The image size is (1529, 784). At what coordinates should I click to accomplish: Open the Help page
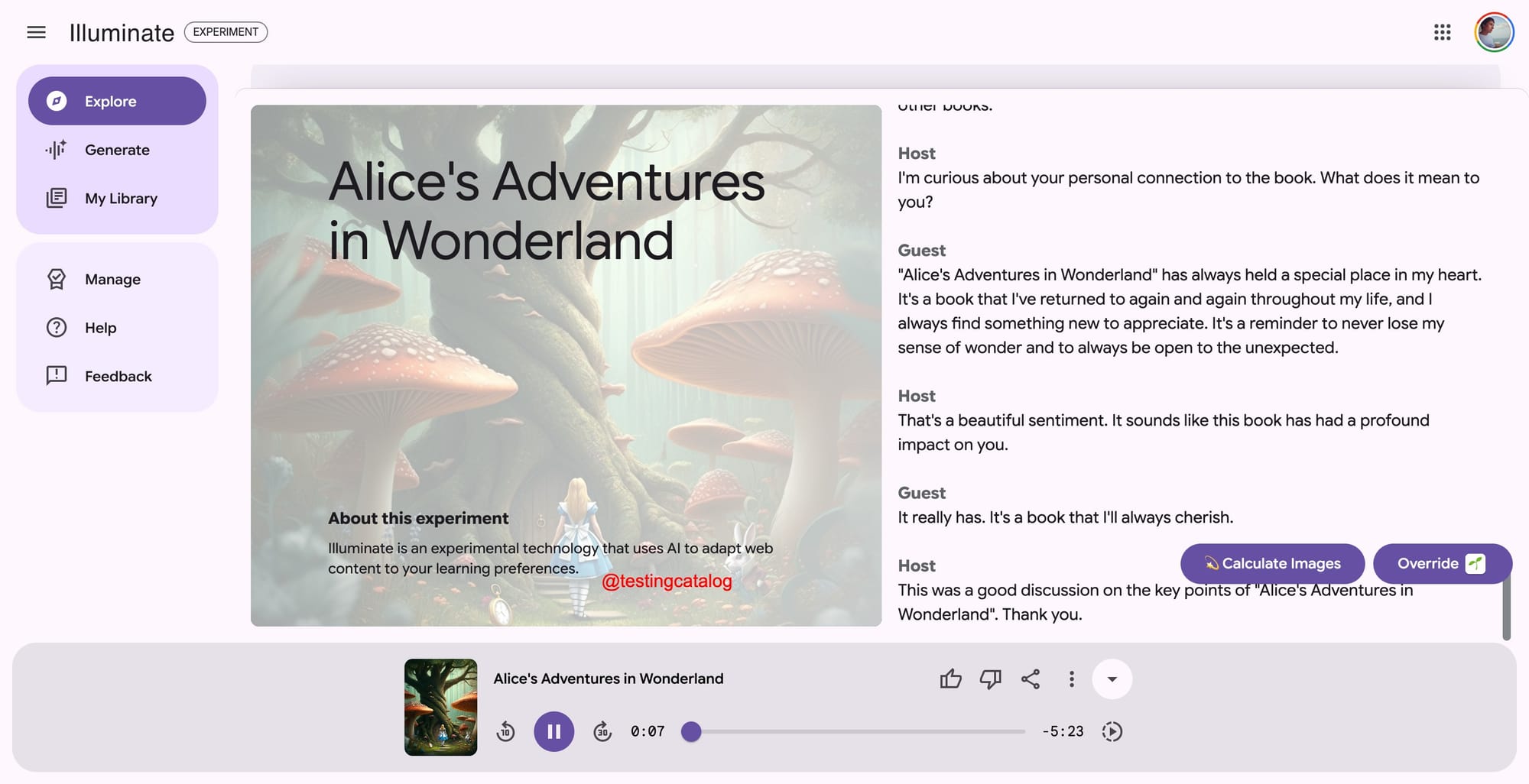117,328
